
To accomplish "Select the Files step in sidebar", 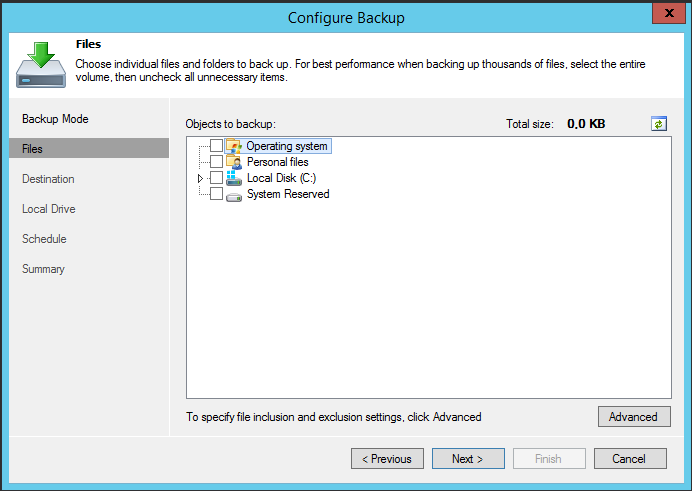I will [89, 148].
